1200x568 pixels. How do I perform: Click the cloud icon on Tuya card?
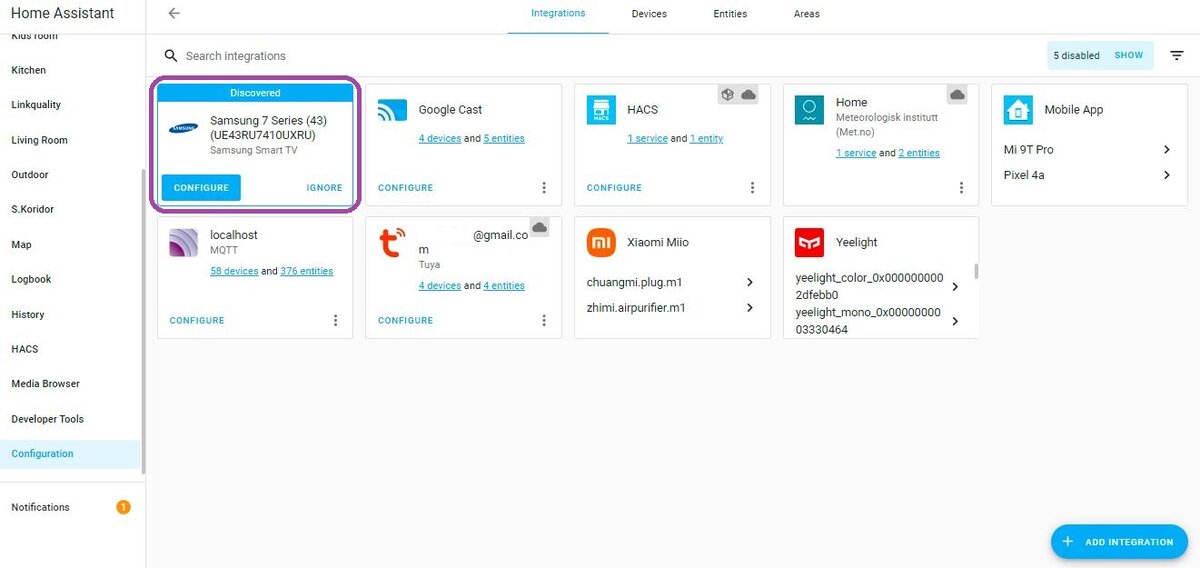(x=540, y=228)
